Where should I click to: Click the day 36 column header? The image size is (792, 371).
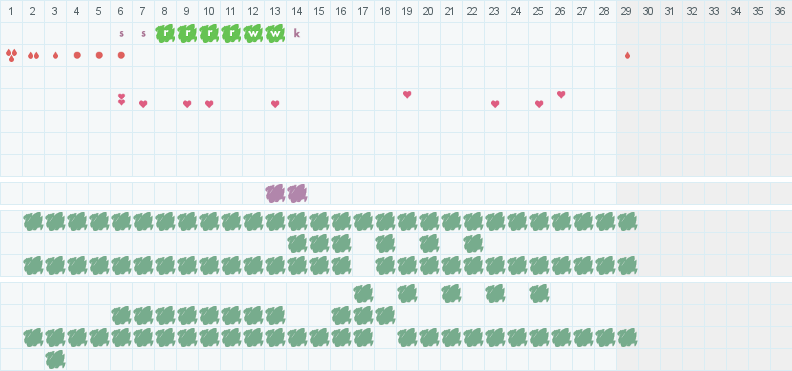(x=781, y=11)
